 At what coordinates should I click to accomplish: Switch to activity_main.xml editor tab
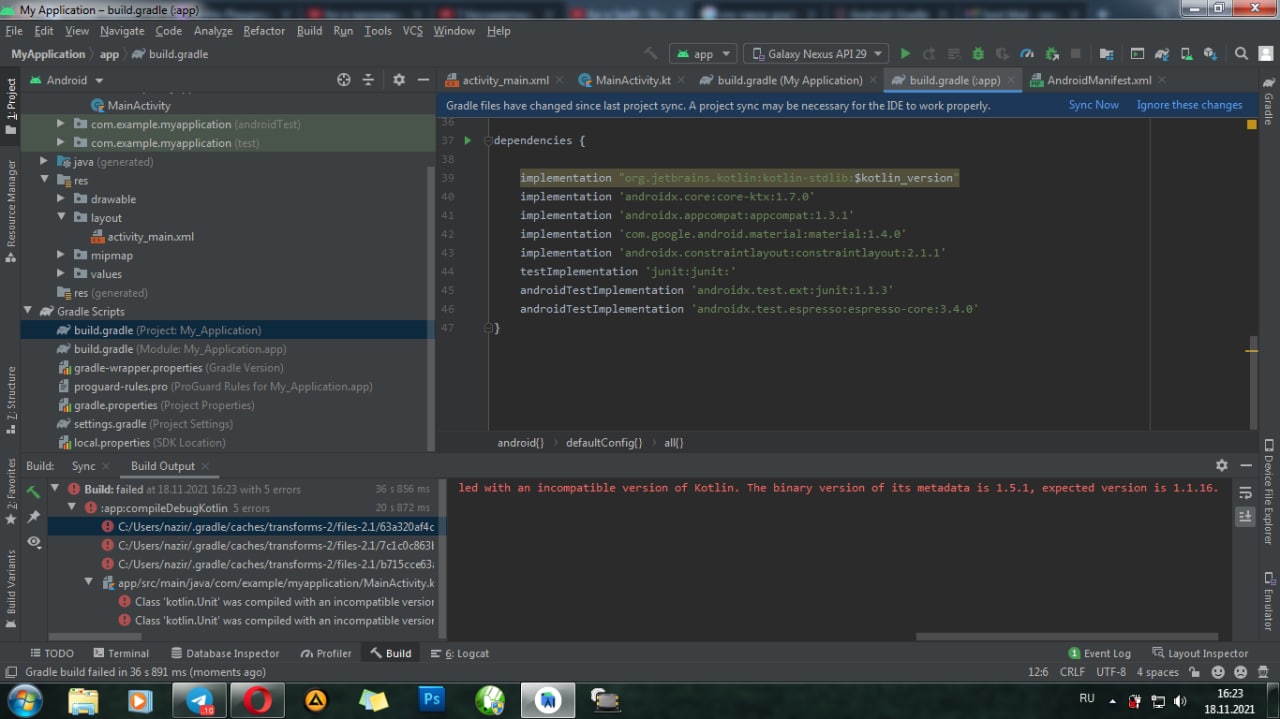click(x=506, y=80)
